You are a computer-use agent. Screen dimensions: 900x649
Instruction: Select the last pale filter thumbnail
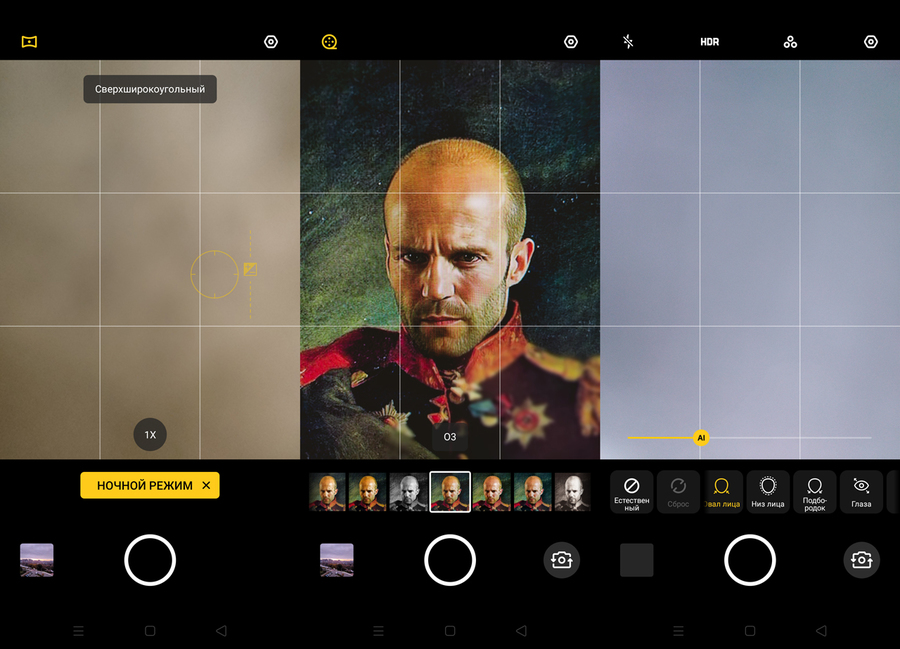pos(573,492)
